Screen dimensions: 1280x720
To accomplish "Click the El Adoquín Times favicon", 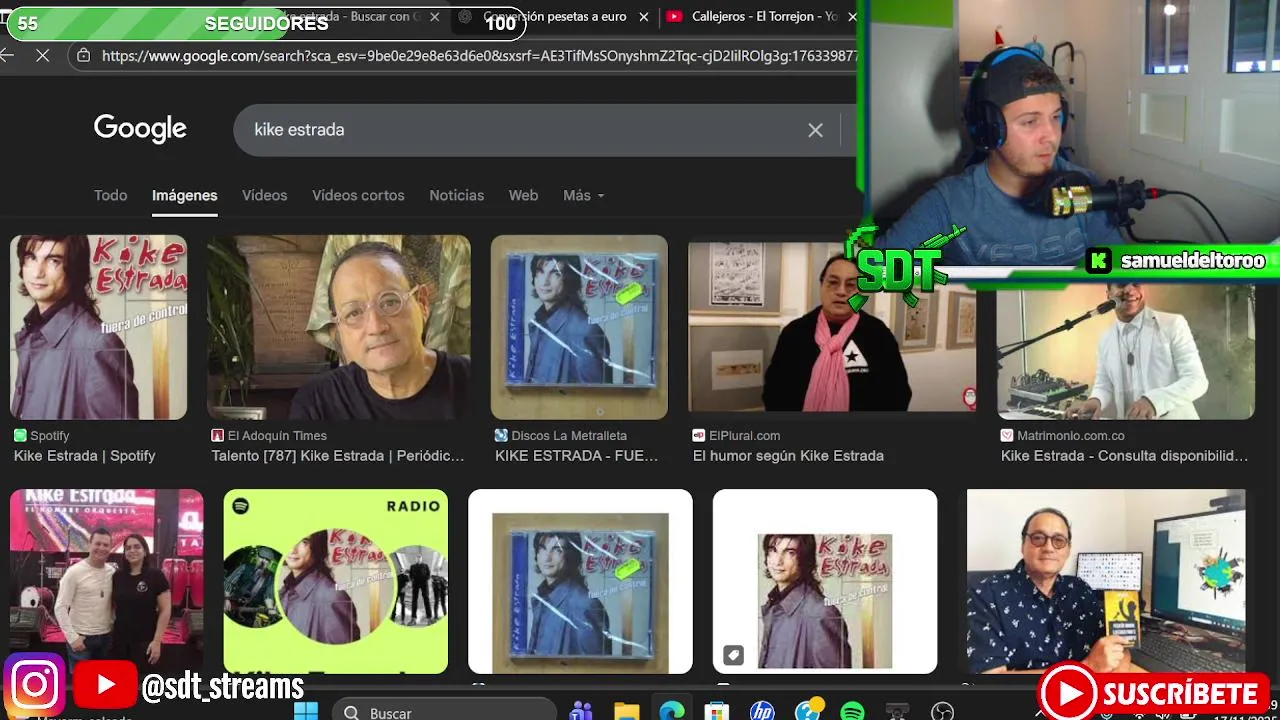I will (217, 436).
